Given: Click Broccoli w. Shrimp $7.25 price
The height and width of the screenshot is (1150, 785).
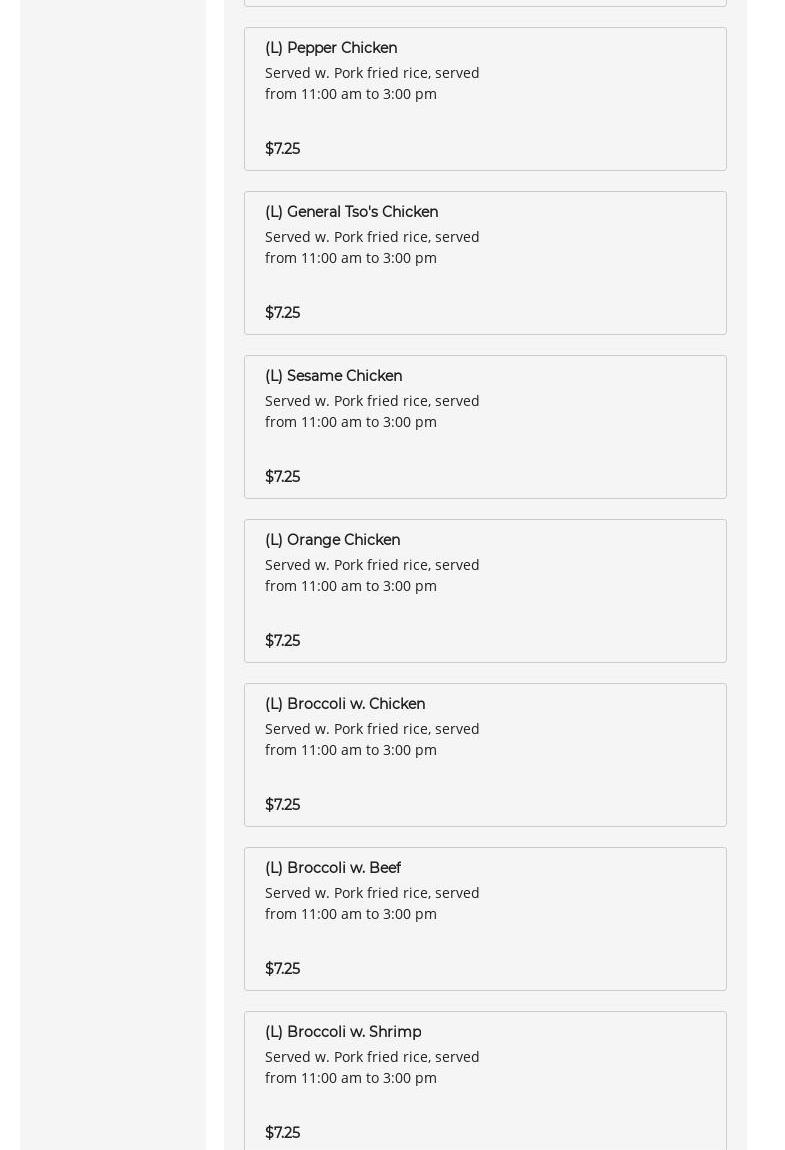Looking at the screenshot, I should point(282,1133).
